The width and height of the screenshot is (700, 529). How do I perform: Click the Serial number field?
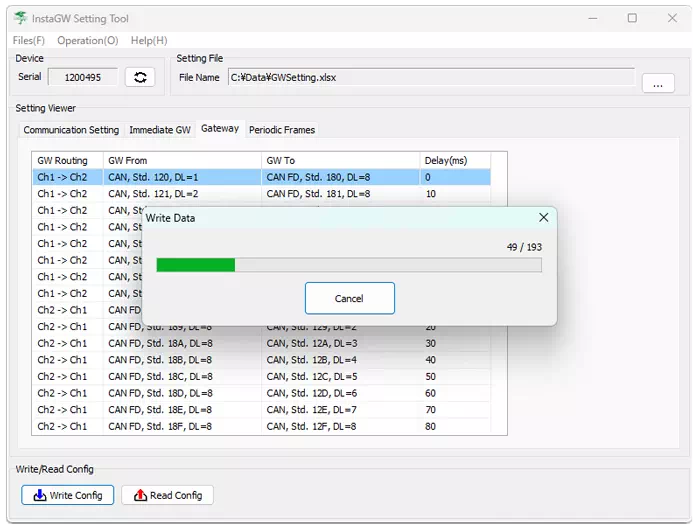82,77
